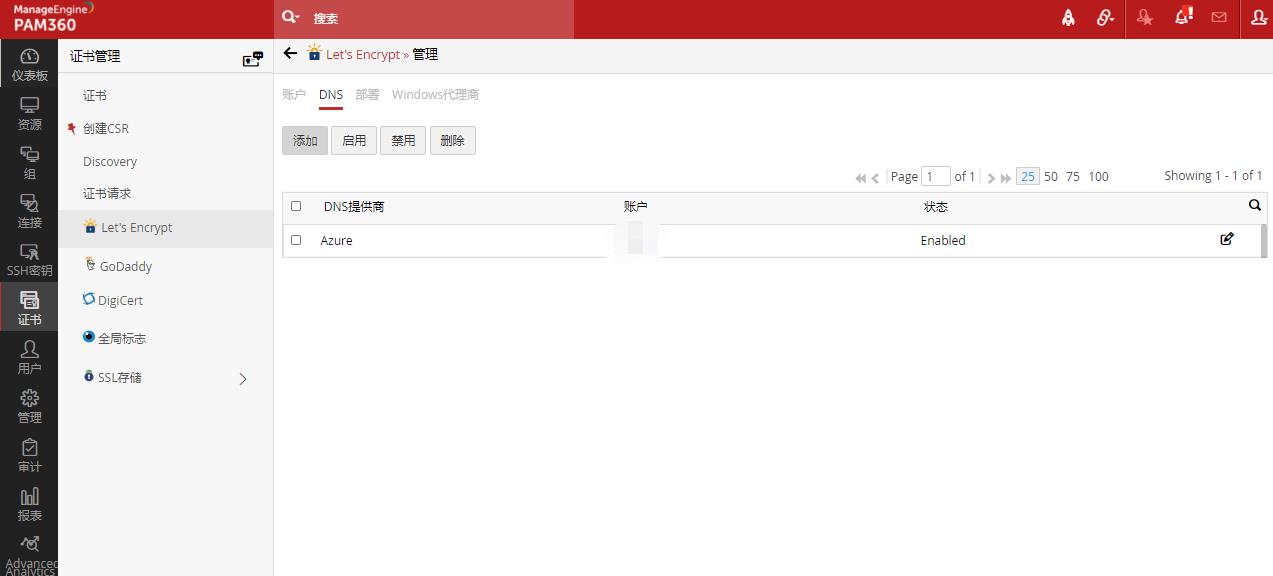Click the rocket icon in top bar

click(1068, 18)
